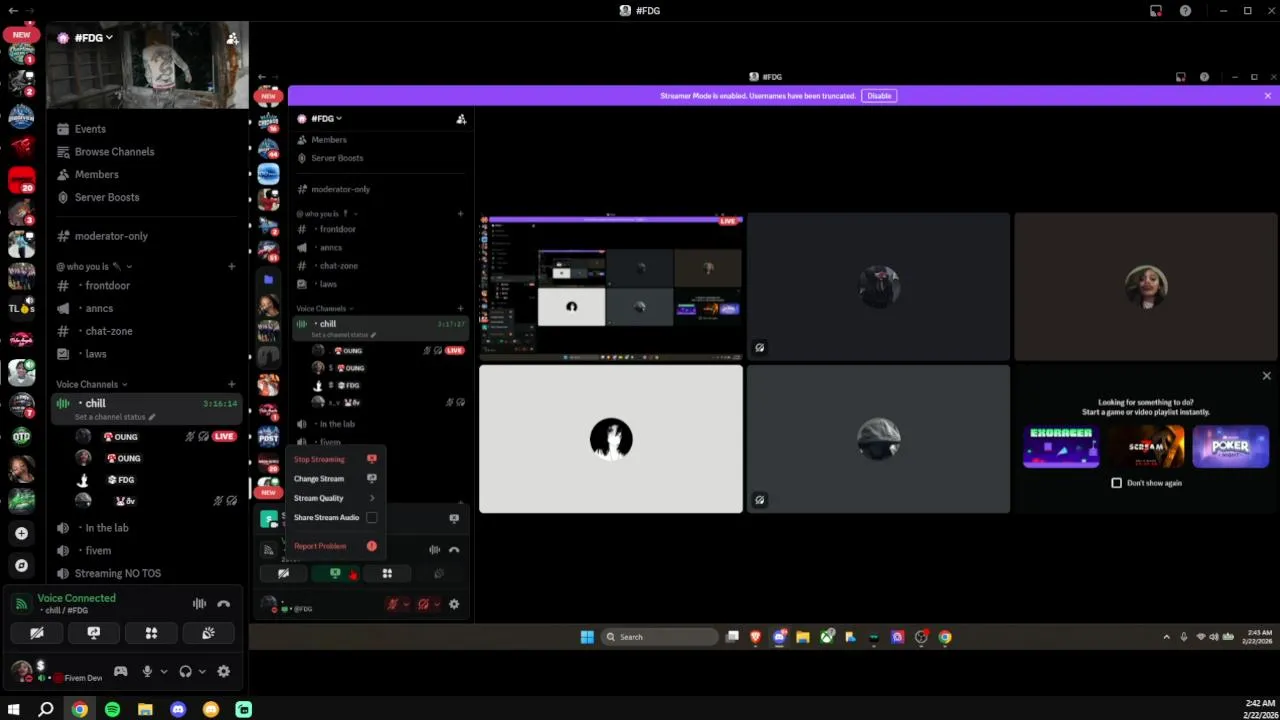Viewport: 1280px width, 720px height.
Task: Click the Poker Night activity thumbnail
Action: point(1230,446)
